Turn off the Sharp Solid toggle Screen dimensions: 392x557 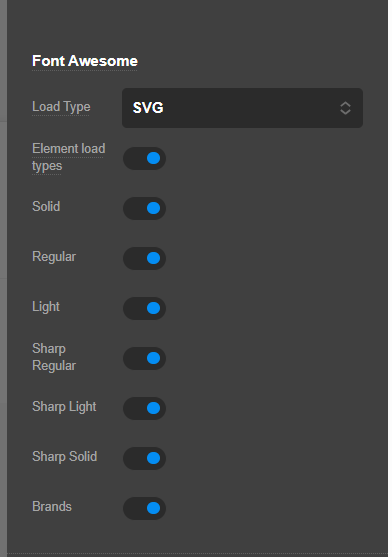tap(145, 458)
